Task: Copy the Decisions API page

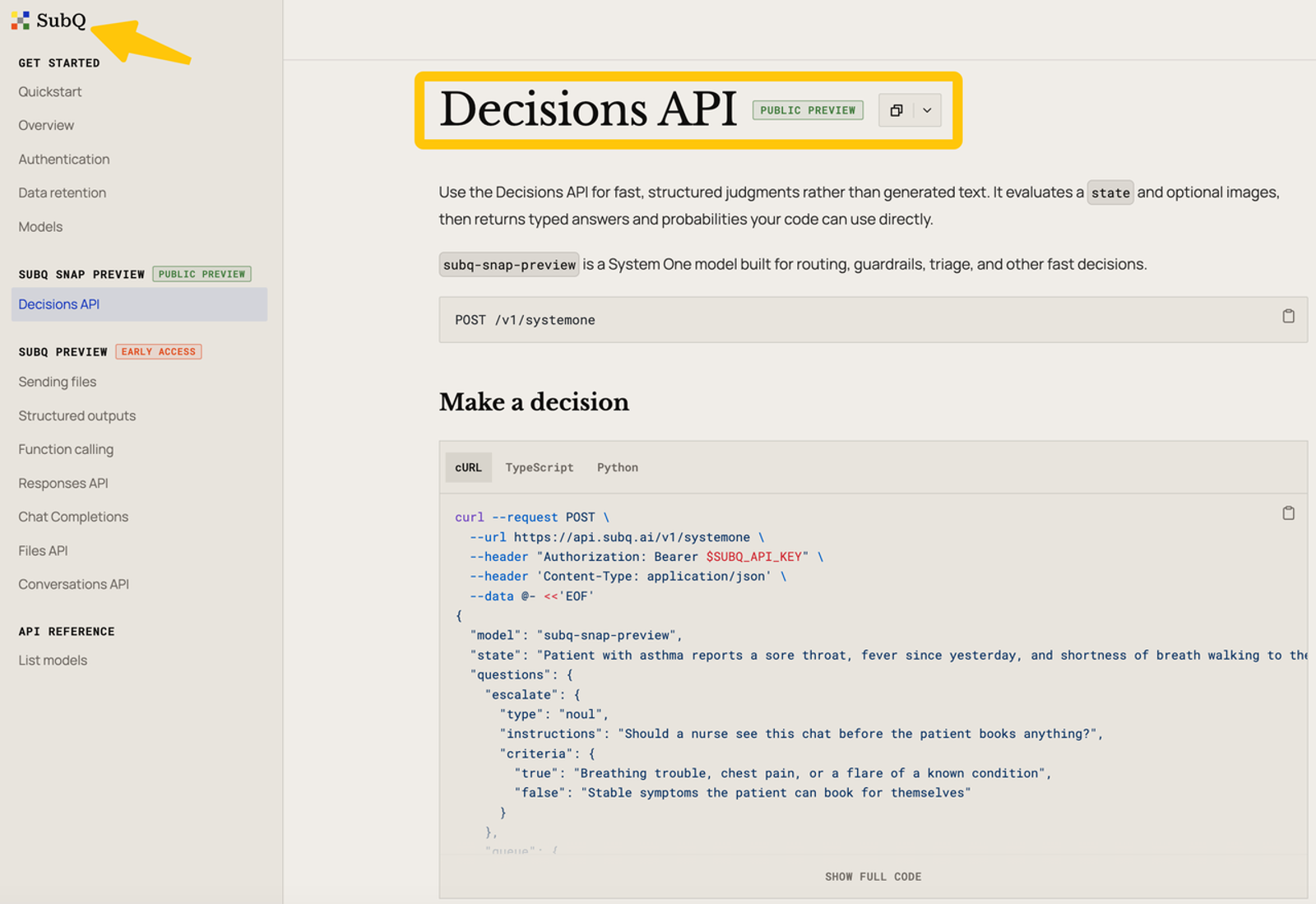Action: [896, 110]
